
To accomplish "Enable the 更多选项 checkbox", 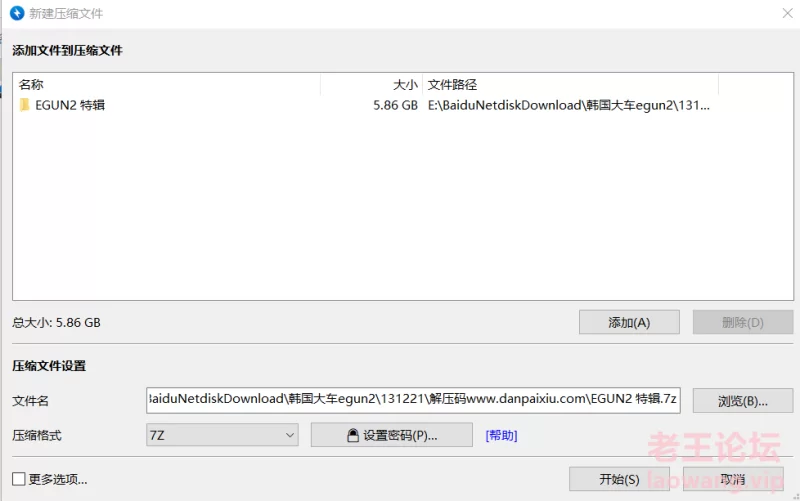I will pyautogui.click(x=19, y=479).
